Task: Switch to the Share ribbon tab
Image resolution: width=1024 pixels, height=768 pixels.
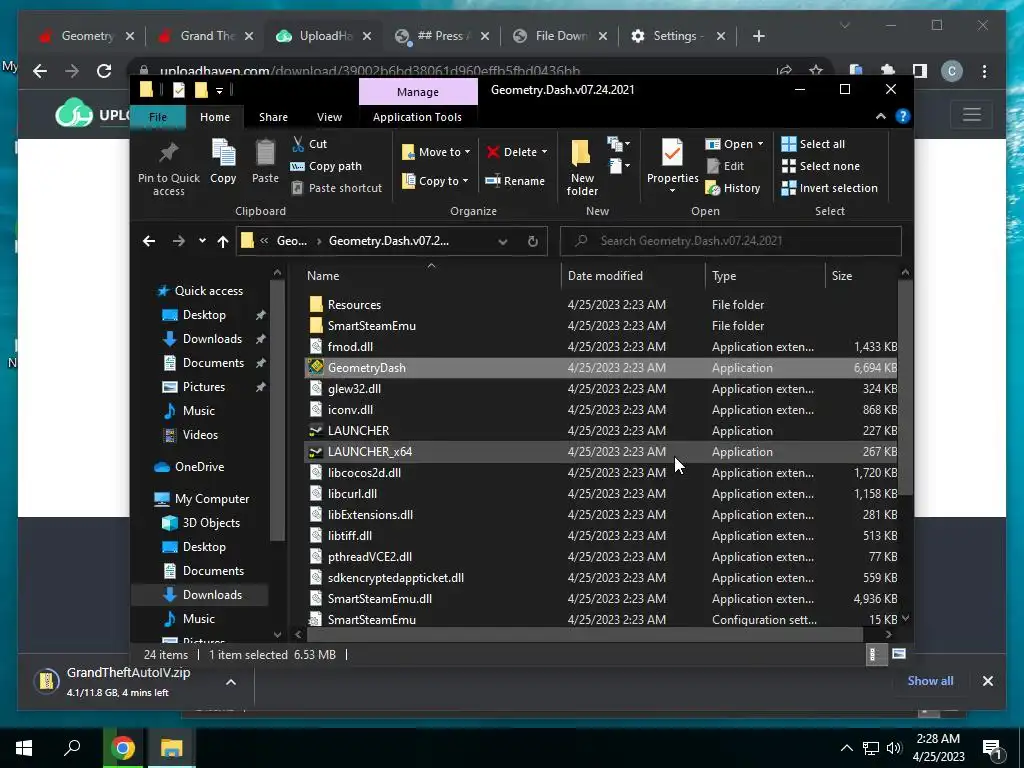Action: click(x=273, y=117)
